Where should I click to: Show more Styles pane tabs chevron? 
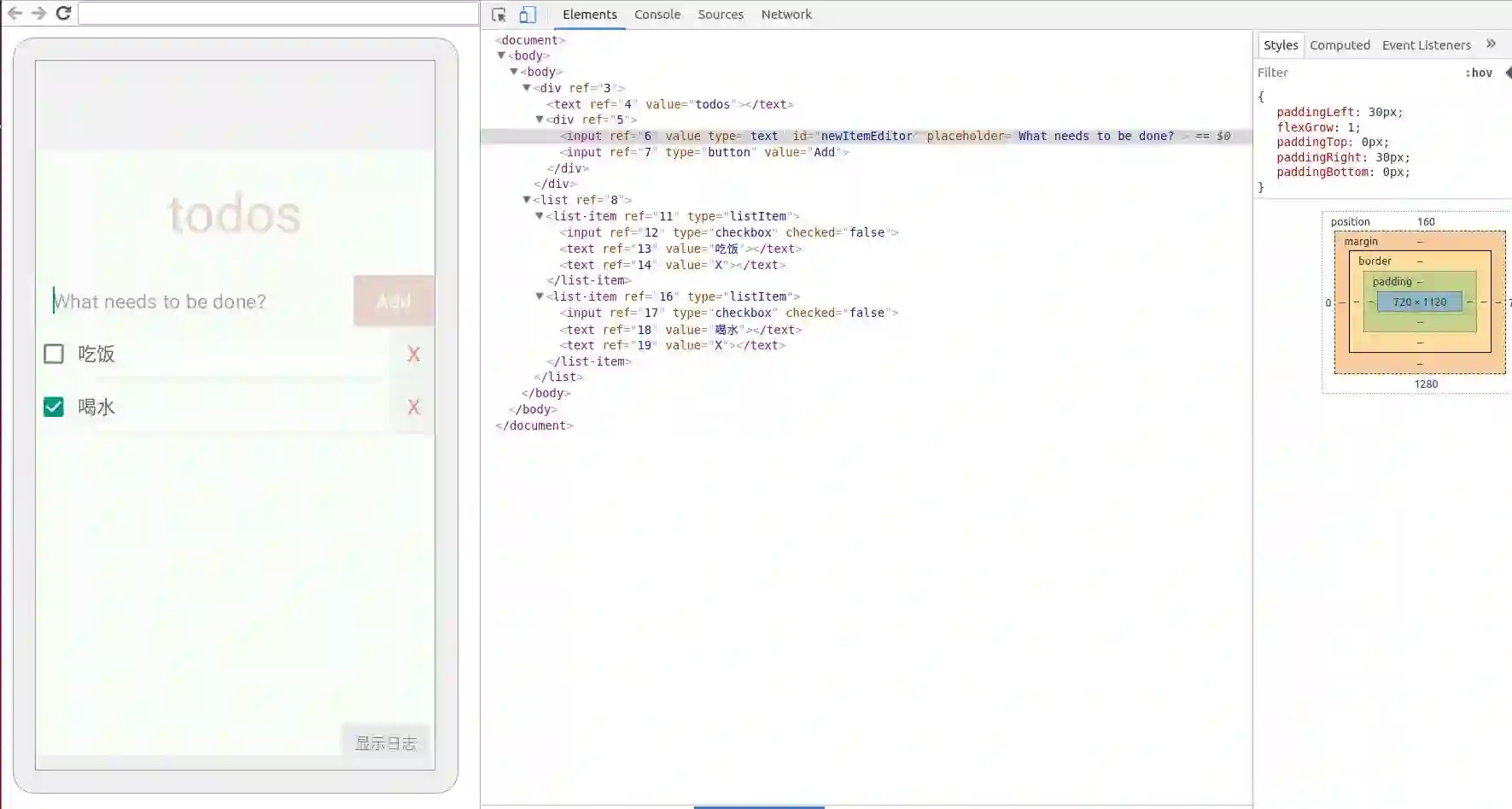[1491, 44]
